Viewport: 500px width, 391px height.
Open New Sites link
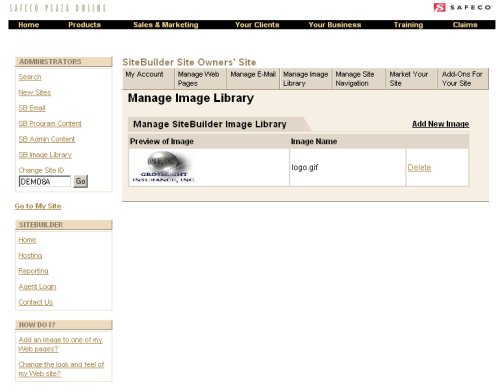[x=35, y=92]
